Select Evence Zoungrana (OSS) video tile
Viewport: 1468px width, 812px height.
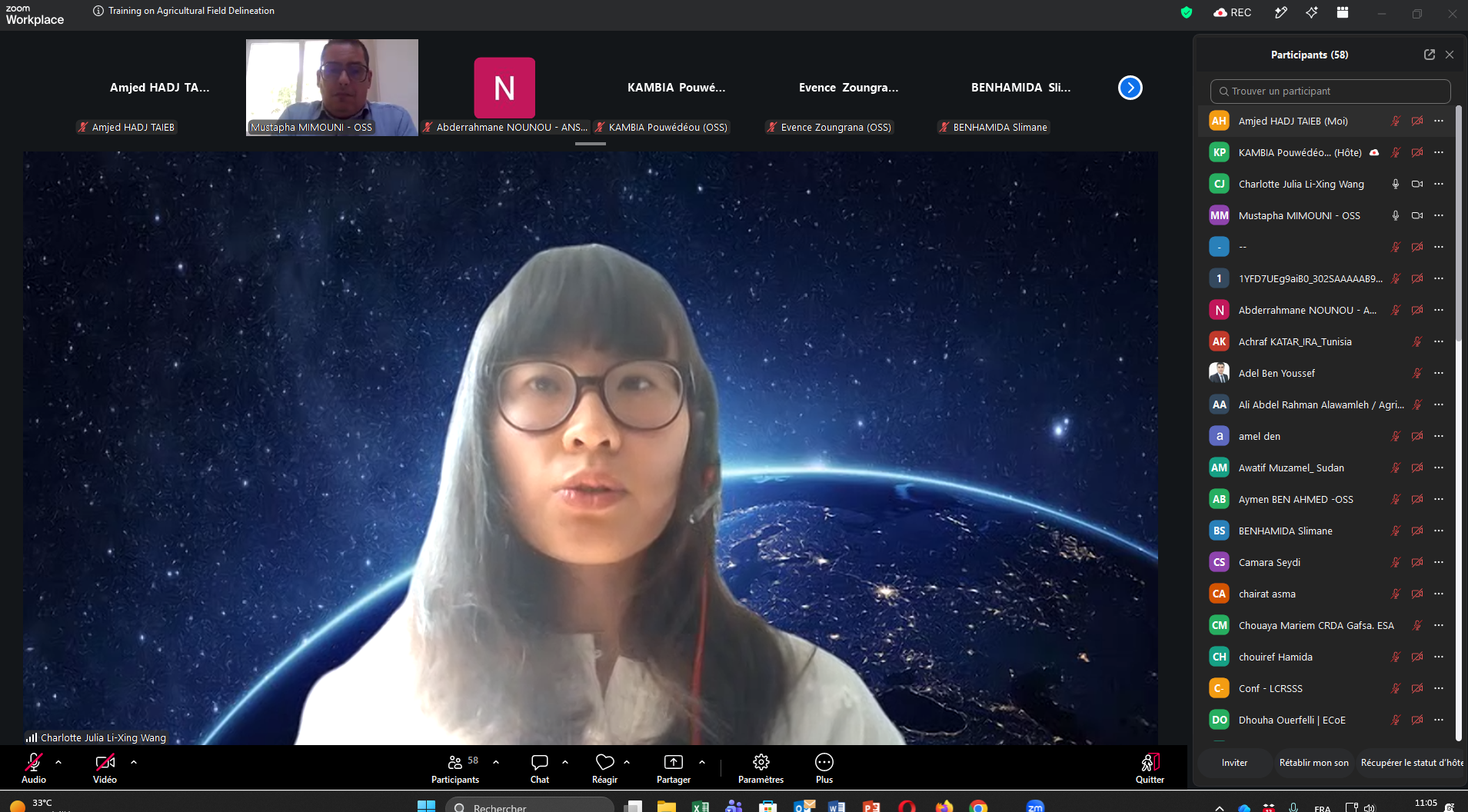pyautogui.click(x=849, y=88)
